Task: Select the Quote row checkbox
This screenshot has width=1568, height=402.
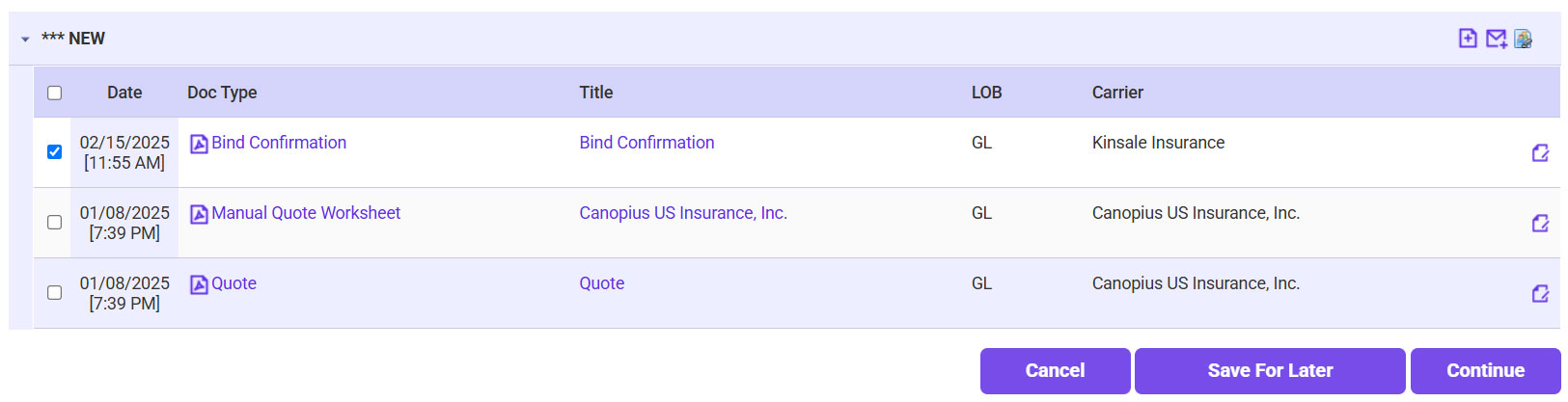Action: pos(55,292)
